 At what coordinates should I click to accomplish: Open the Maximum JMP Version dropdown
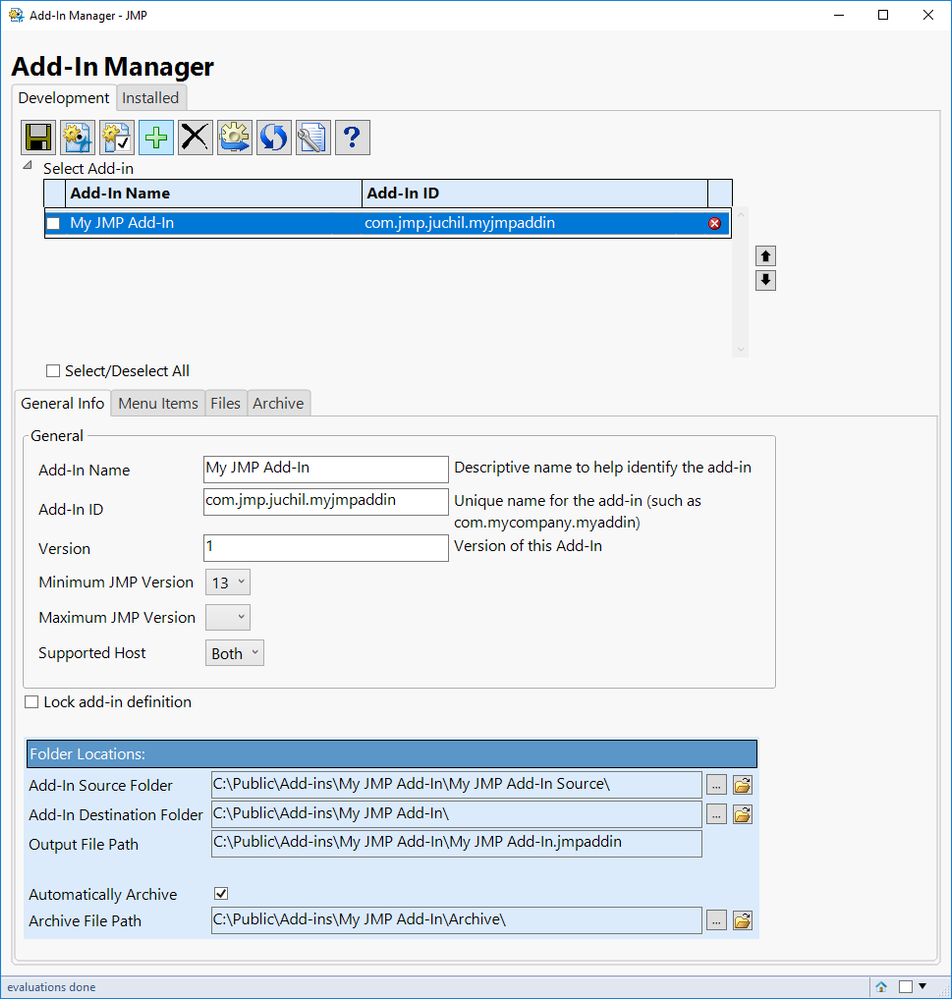tap(227, 617)
